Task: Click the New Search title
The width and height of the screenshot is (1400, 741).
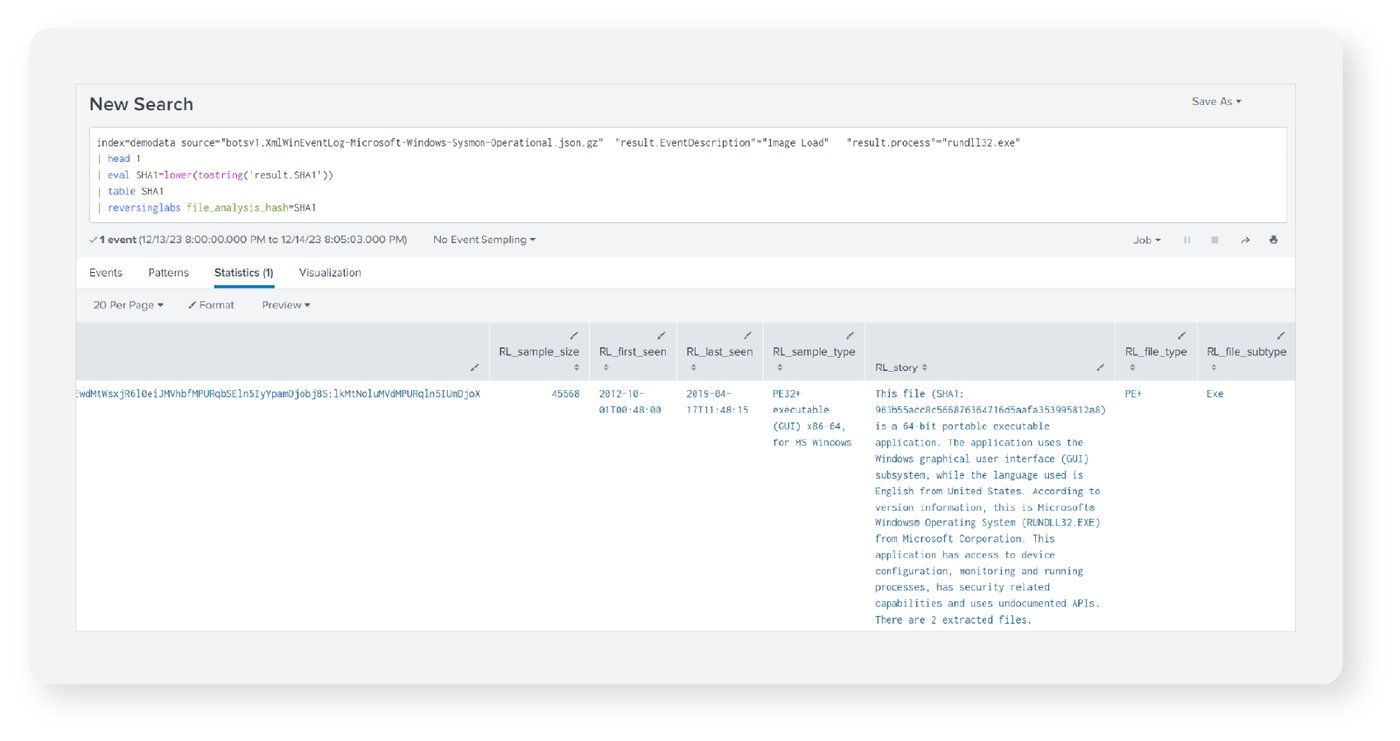Action: click(x=141, y=104)
